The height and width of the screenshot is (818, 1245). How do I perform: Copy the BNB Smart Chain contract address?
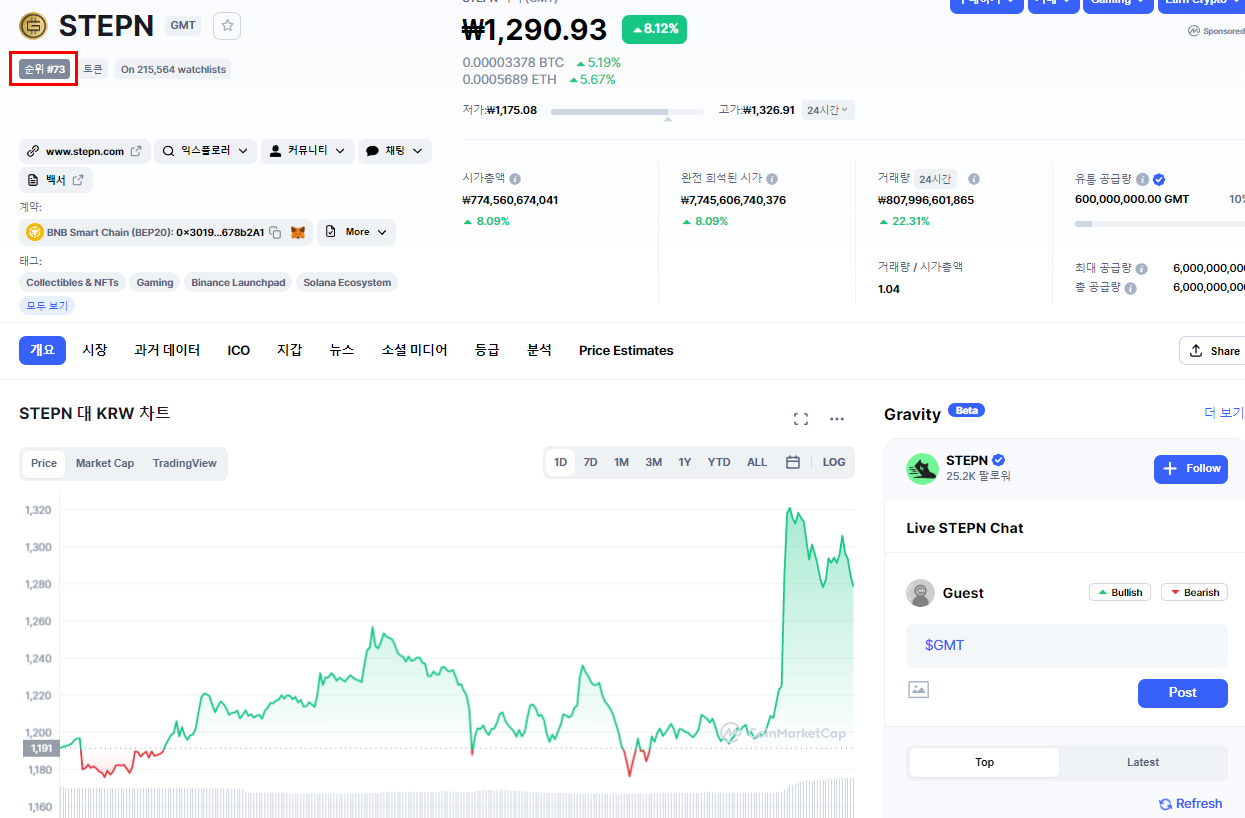tap(275, 232)
